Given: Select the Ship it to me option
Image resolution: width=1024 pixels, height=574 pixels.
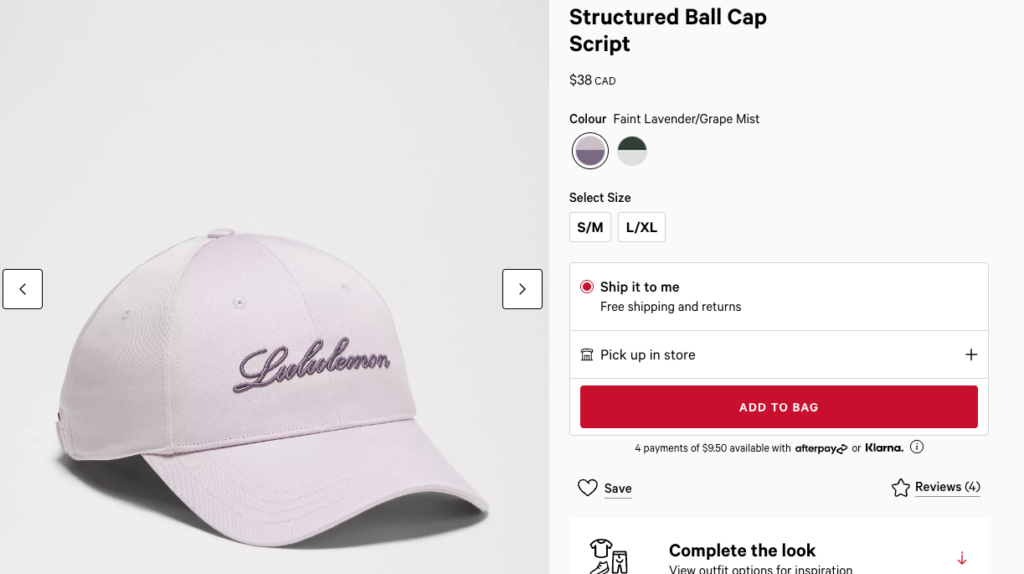Looking at the screenshot, I should click(587, 287).
